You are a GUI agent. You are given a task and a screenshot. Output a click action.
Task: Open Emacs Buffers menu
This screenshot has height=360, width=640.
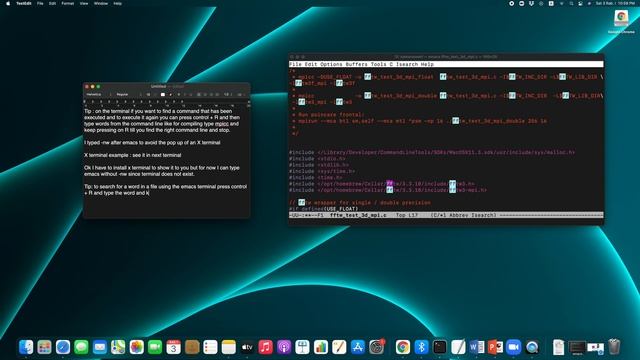(x=356, y=64)
